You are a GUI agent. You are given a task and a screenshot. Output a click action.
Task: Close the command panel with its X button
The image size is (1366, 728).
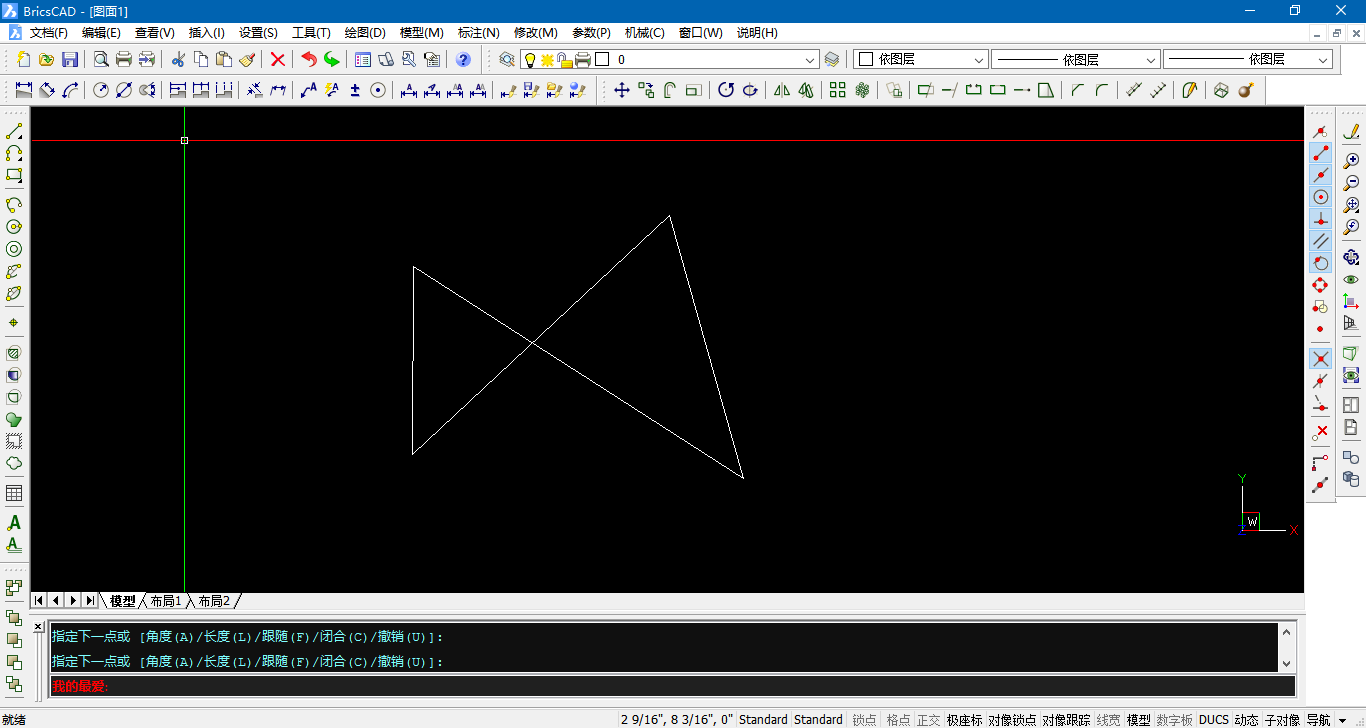click(38, 627)
